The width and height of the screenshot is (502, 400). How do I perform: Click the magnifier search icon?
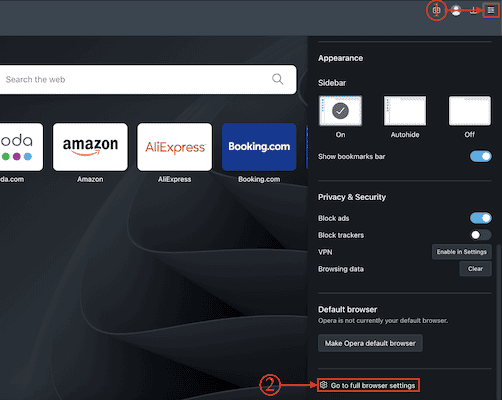coord(277,79)
